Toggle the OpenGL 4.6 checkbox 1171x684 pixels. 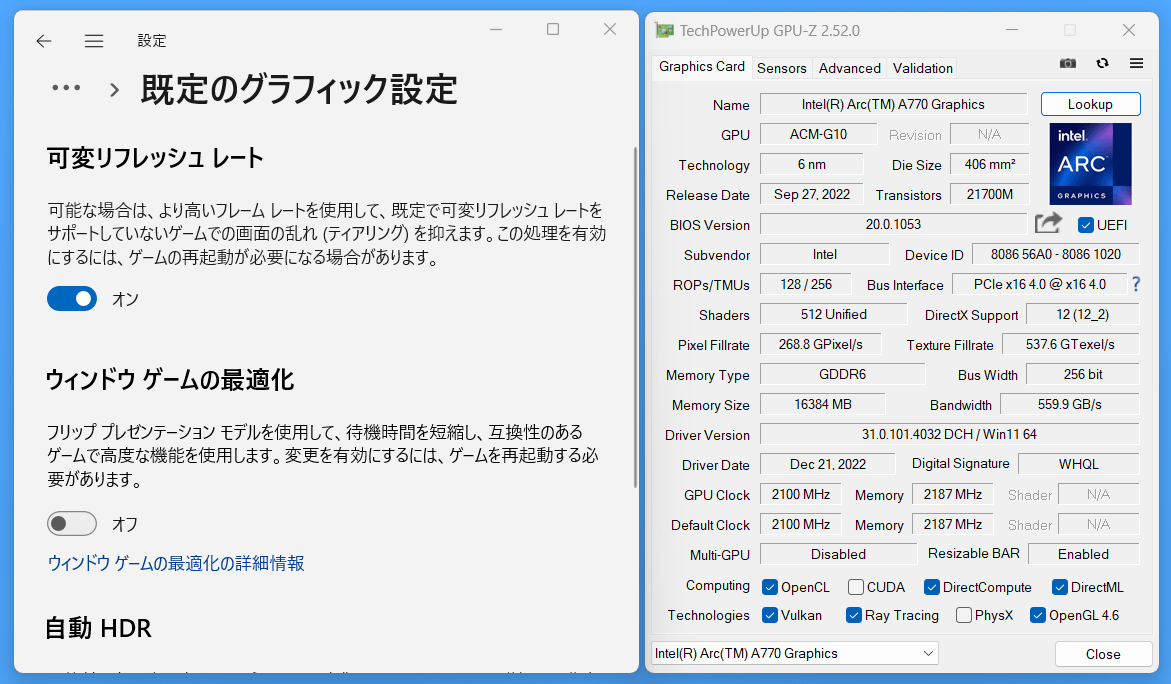click(x=1037, y=615)
